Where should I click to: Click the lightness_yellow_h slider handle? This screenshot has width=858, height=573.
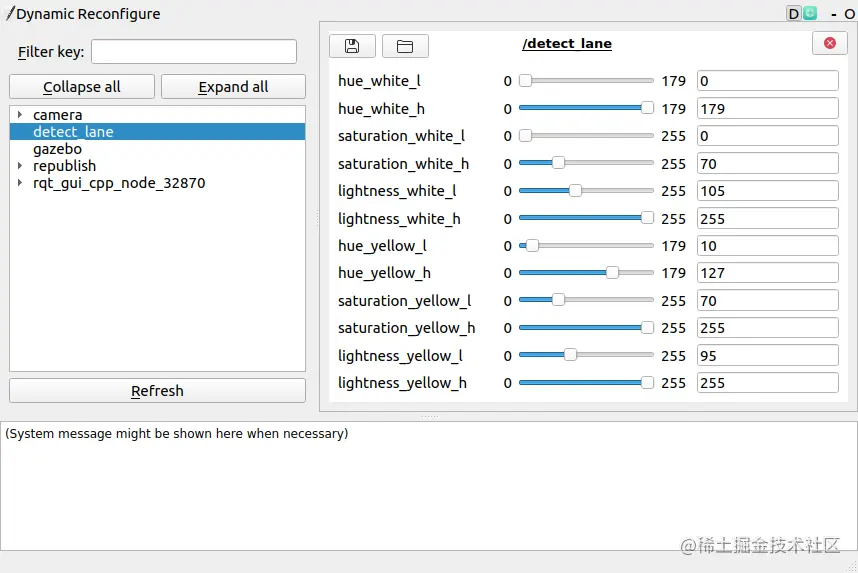[x=647, y=383]
